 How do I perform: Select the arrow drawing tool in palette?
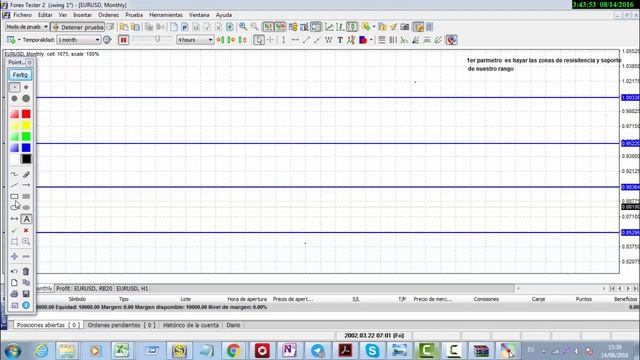26,185
